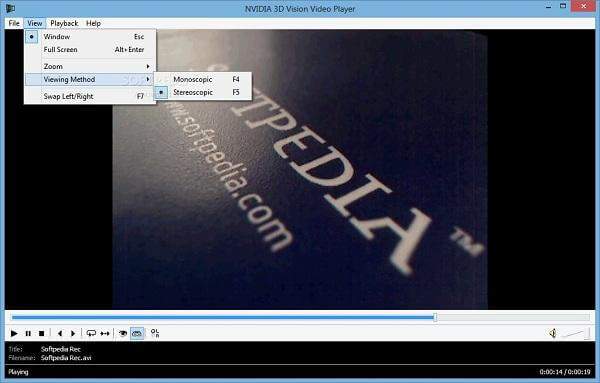Click the Playing status text
Screen dimensions: 600x383
click(18, 372)
